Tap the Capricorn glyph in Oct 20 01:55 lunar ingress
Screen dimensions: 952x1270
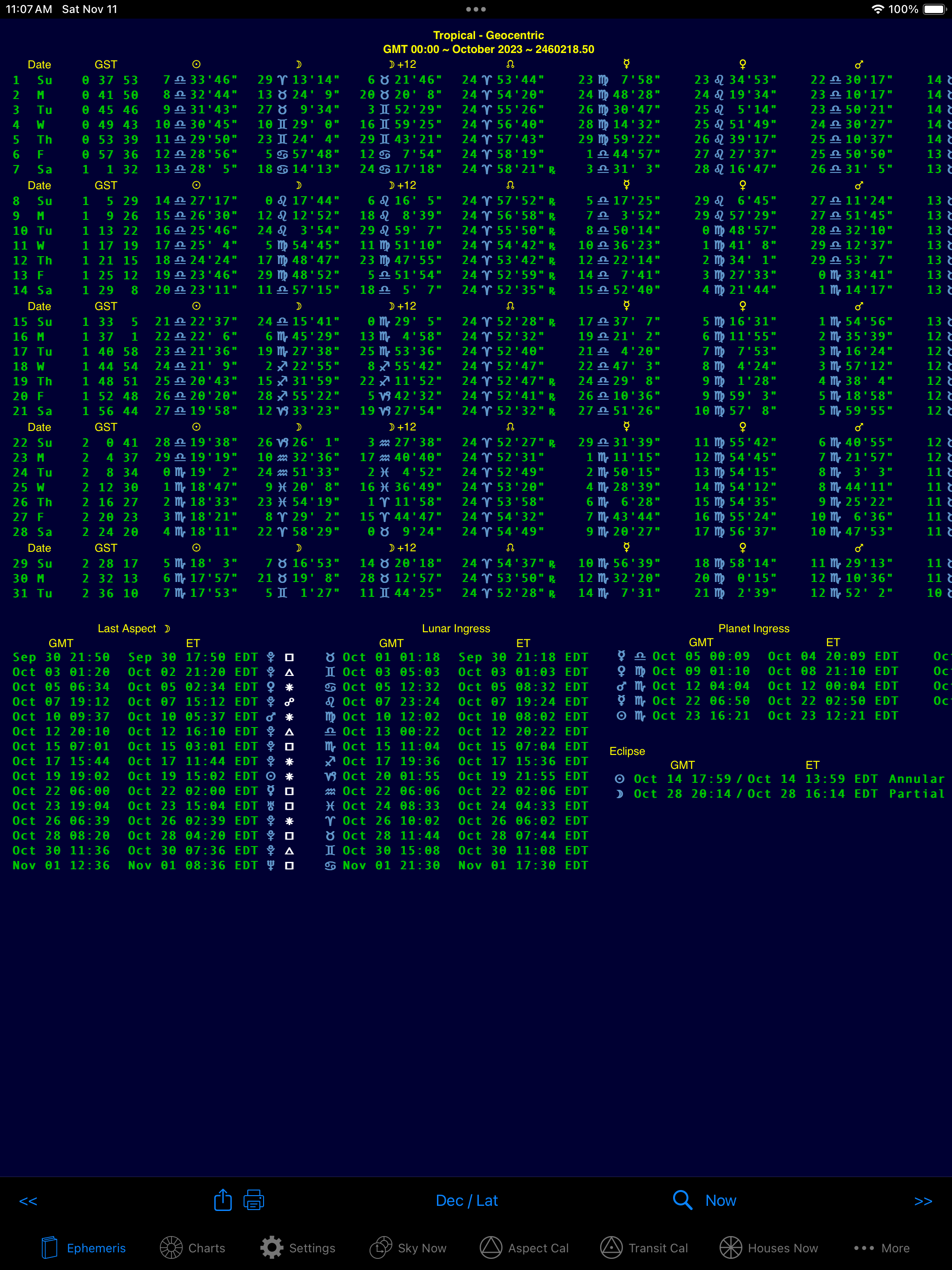pyautogui.click(x=330, y=776)
